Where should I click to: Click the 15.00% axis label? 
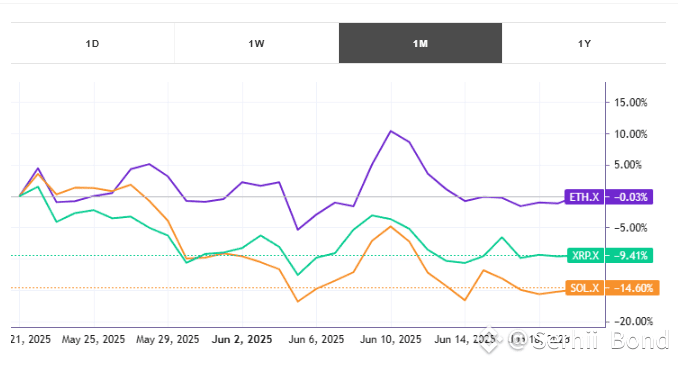click(x=631, y=102)
